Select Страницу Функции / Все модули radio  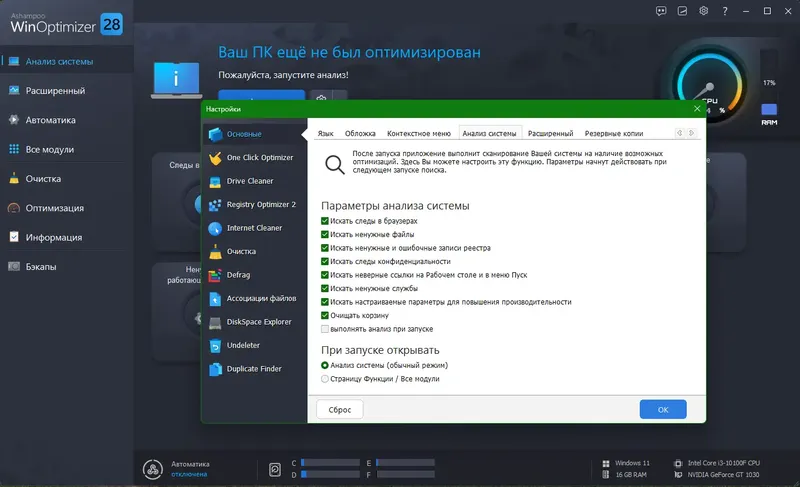click(x=324, y=379)
